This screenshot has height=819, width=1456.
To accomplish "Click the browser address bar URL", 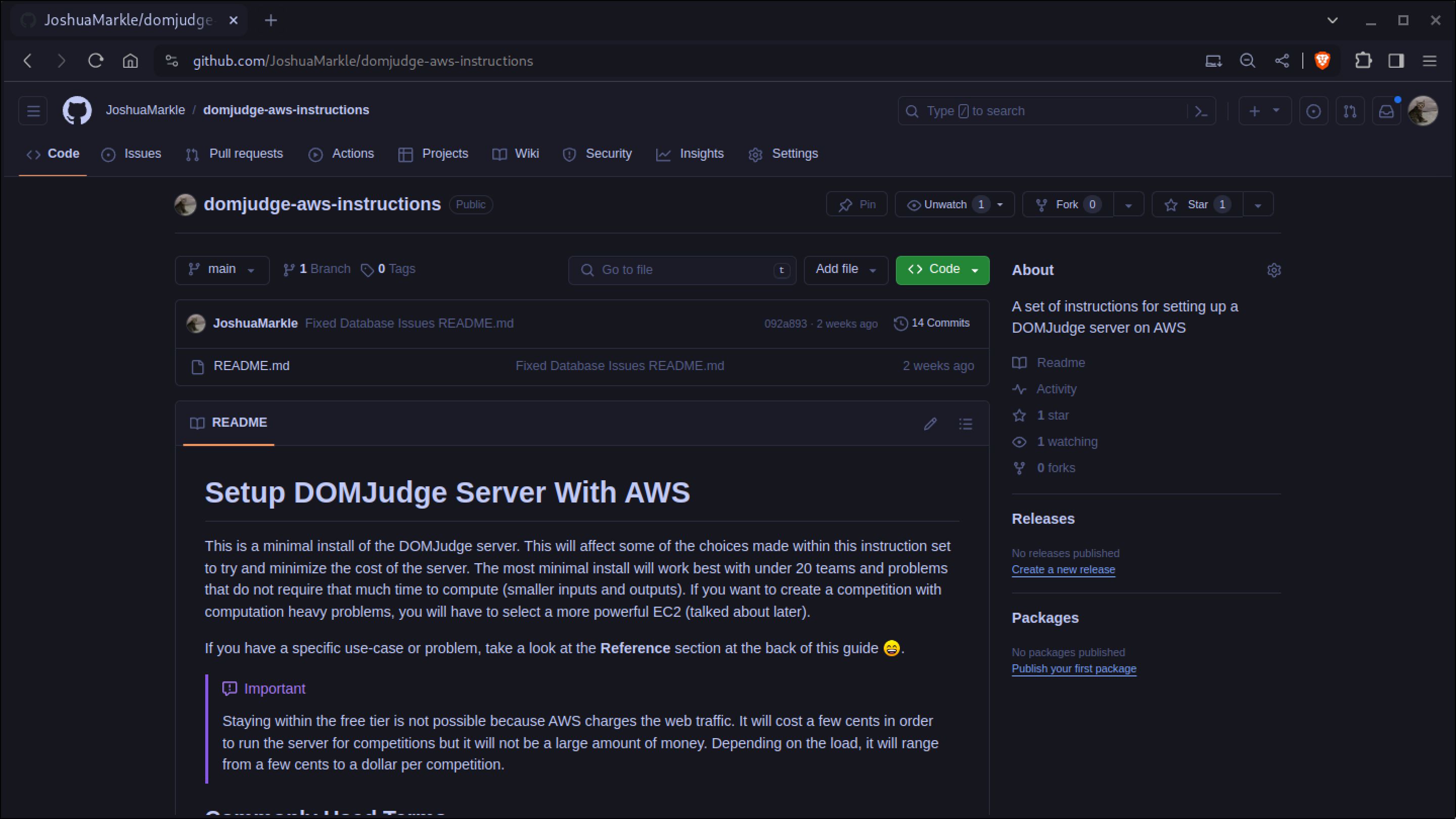I will (363, 61).
